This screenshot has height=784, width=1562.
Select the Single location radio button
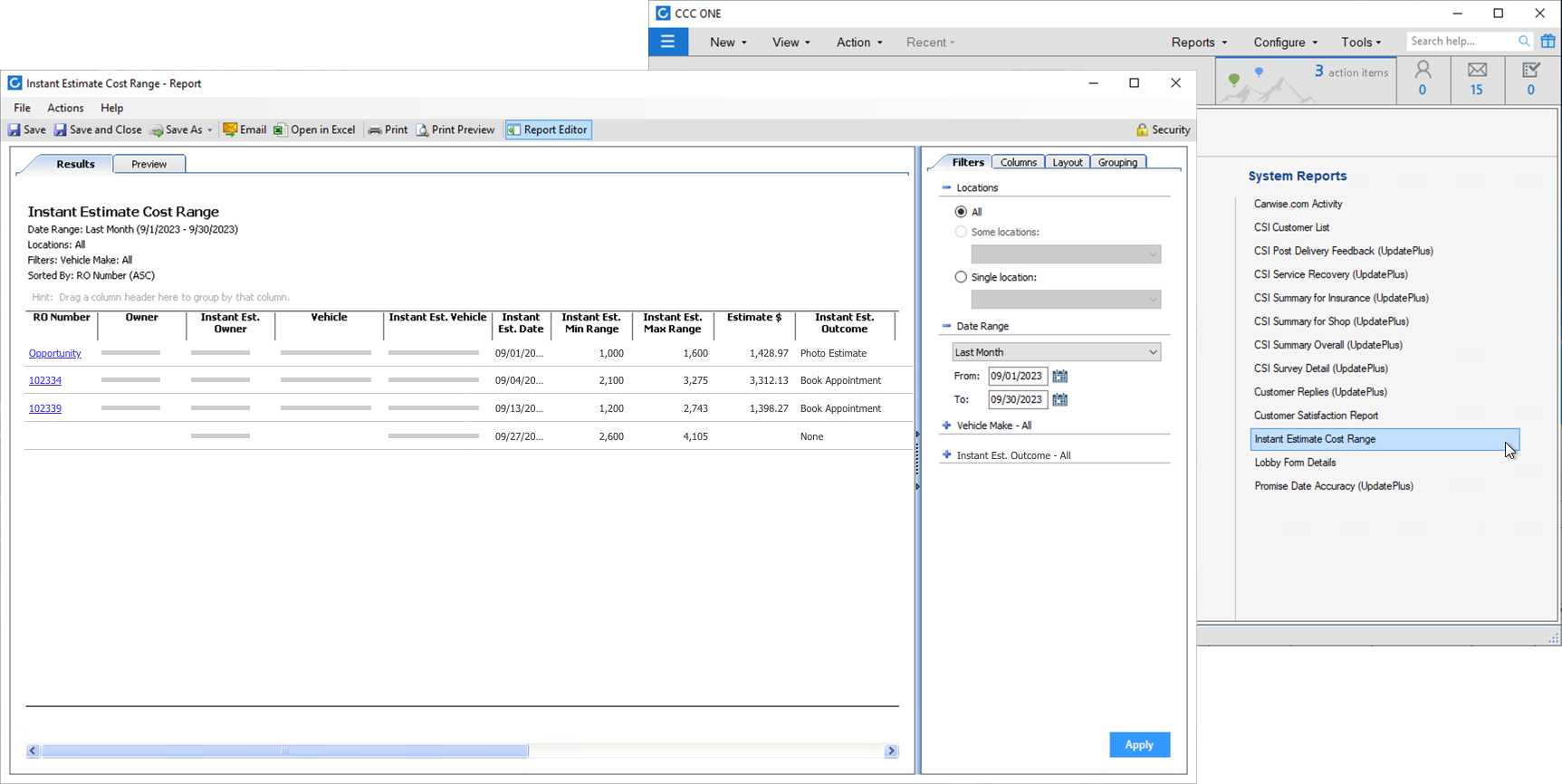(961, 277)
